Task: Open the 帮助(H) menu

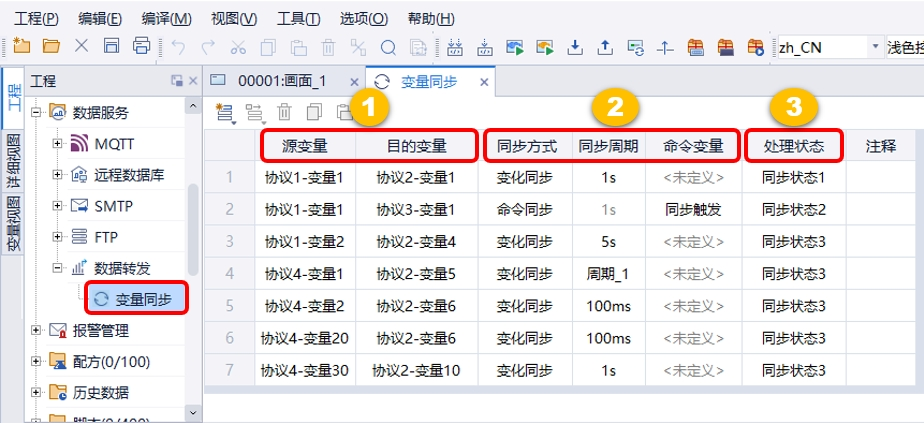Action: tap(431, 19)
